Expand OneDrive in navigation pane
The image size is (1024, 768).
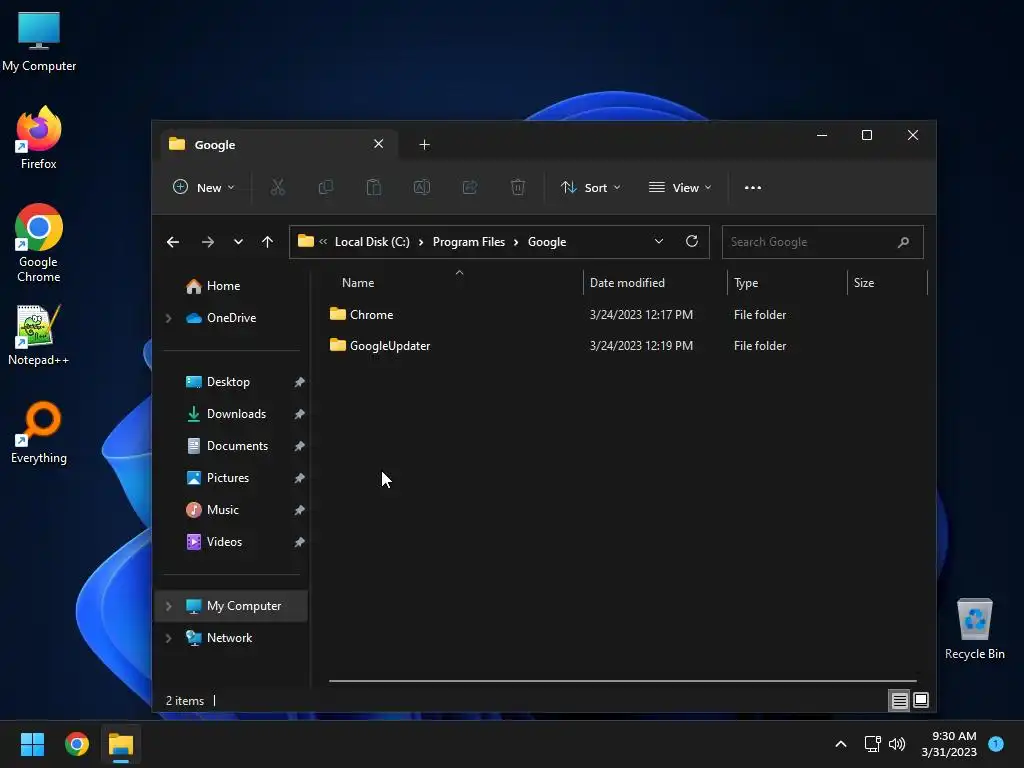click(x=168, y=318)
